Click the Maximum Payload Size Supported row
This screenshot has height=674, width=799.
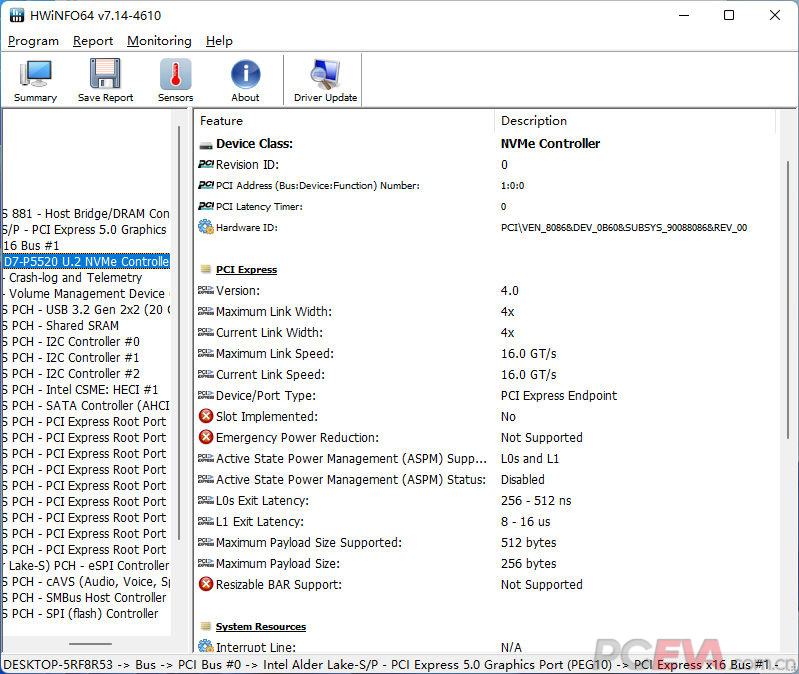coord(377,543)
